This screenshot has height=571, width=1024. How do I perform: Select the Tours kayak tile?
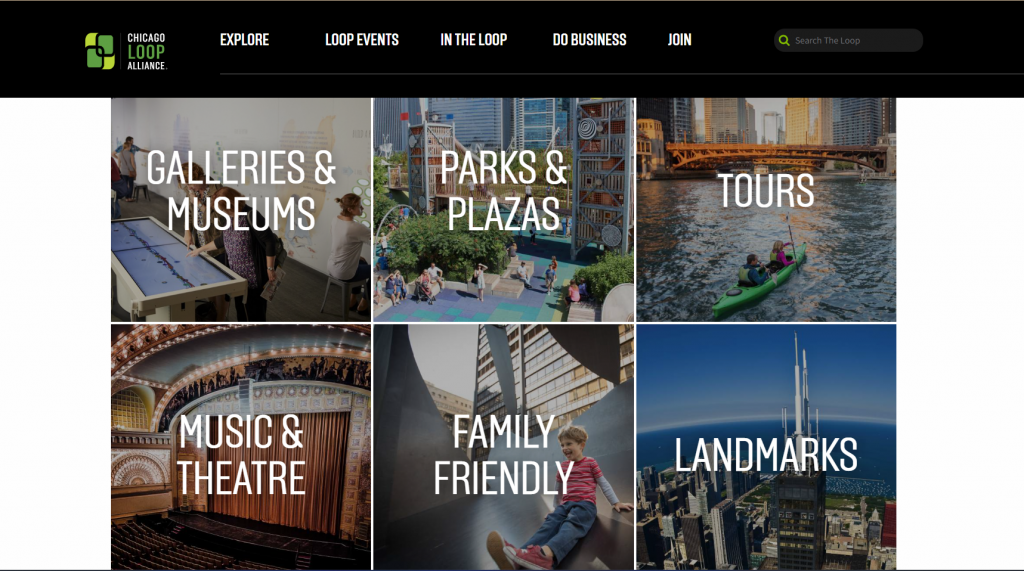[x=766, y=210]
